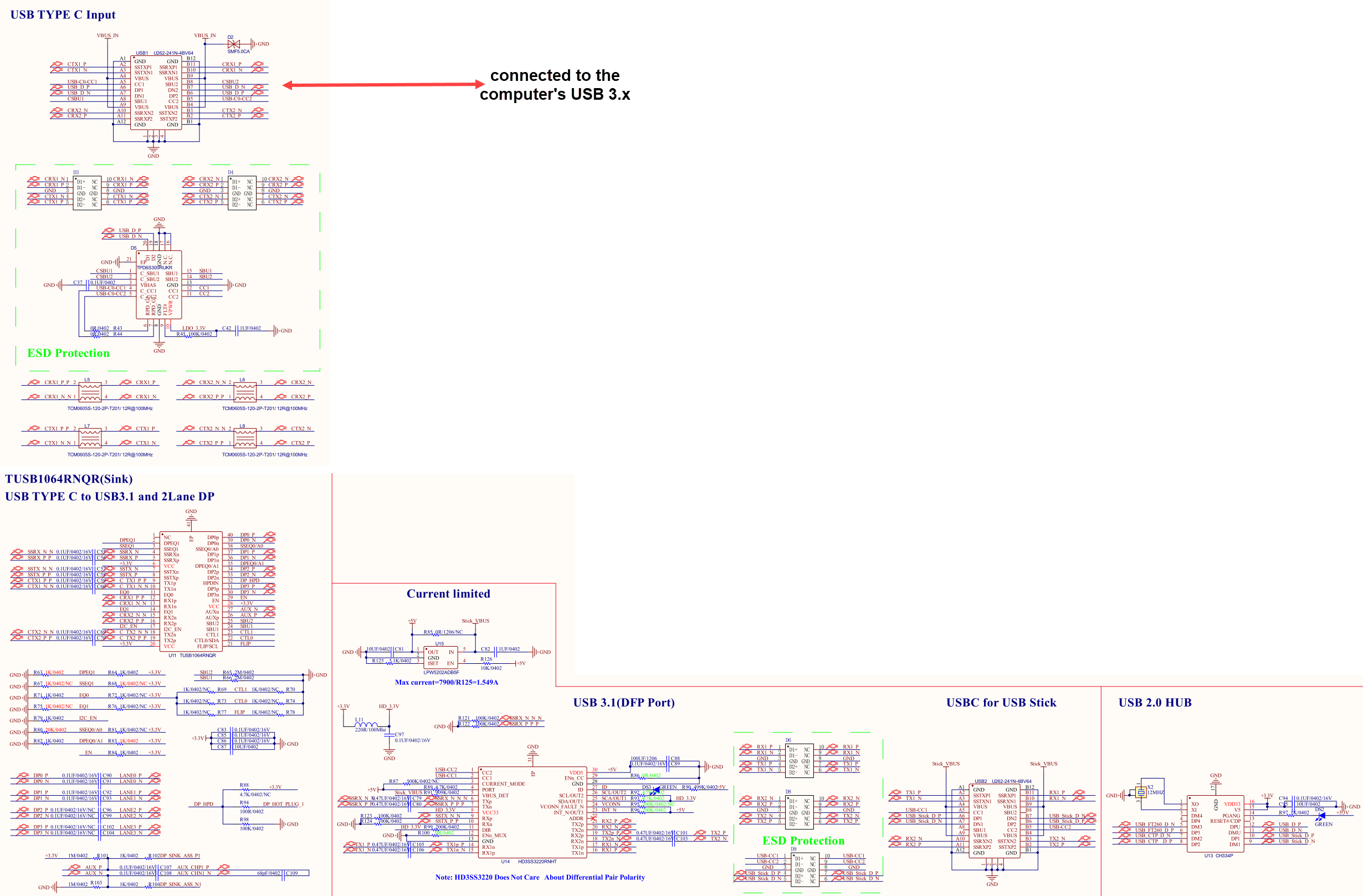1363x896 pixels.
Task: Select the '4.7K/0402/NC' resistor value
Action: pos(255,795)
